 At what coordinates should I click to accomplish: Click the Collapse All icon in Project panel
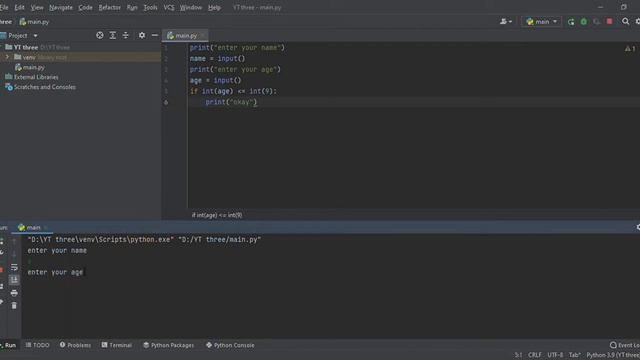coord(125,36)
